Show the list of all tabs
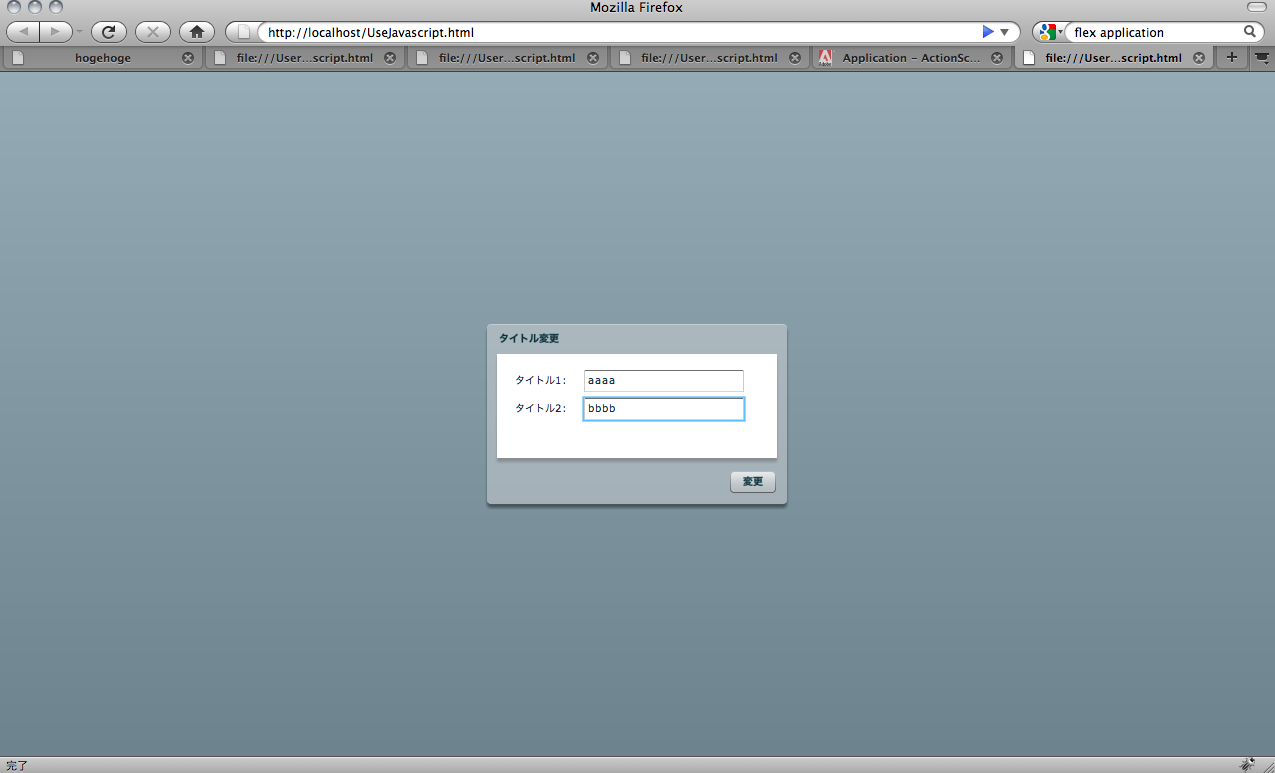This screenshot has width=1275, height=773. coord(1262,58)
